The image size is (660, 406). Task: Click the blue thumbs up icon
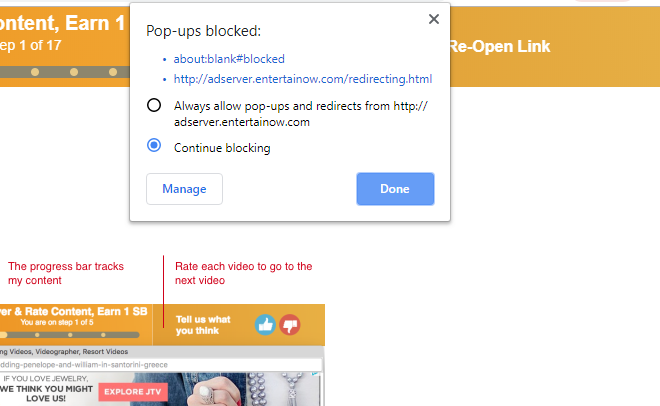265,325
